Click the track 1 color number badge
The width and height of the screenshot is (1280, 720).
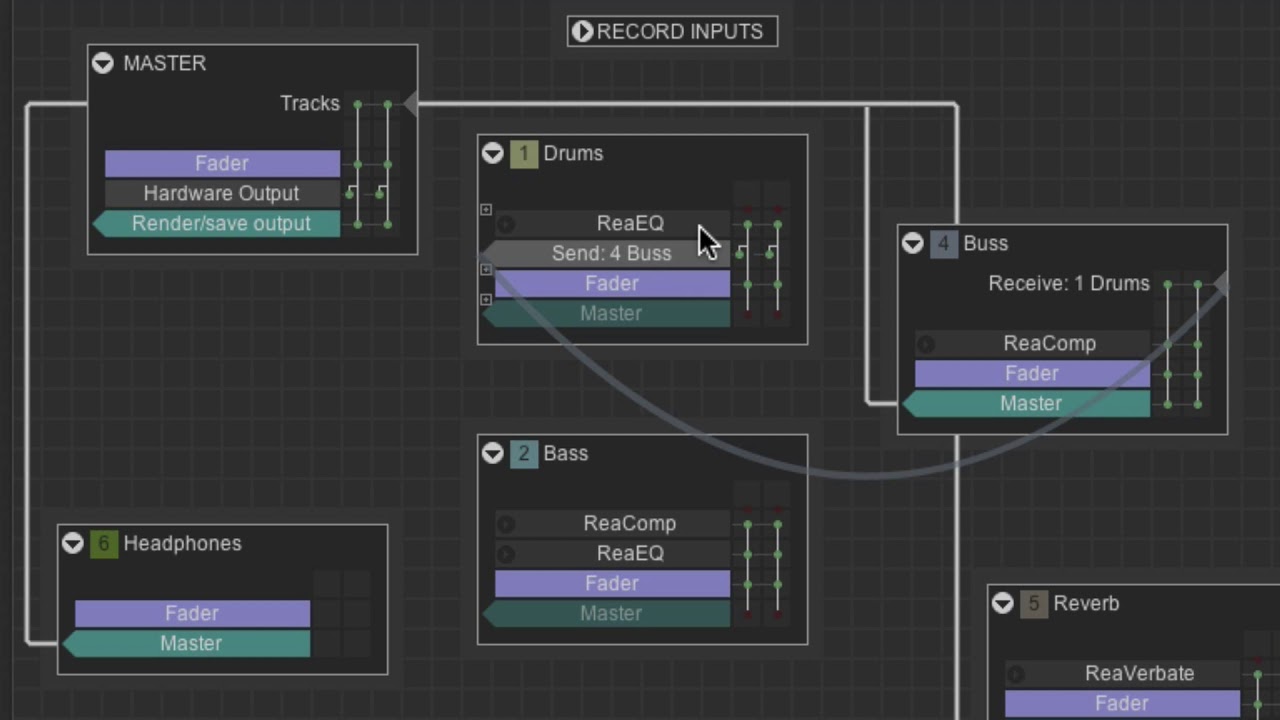coord(523,154)
